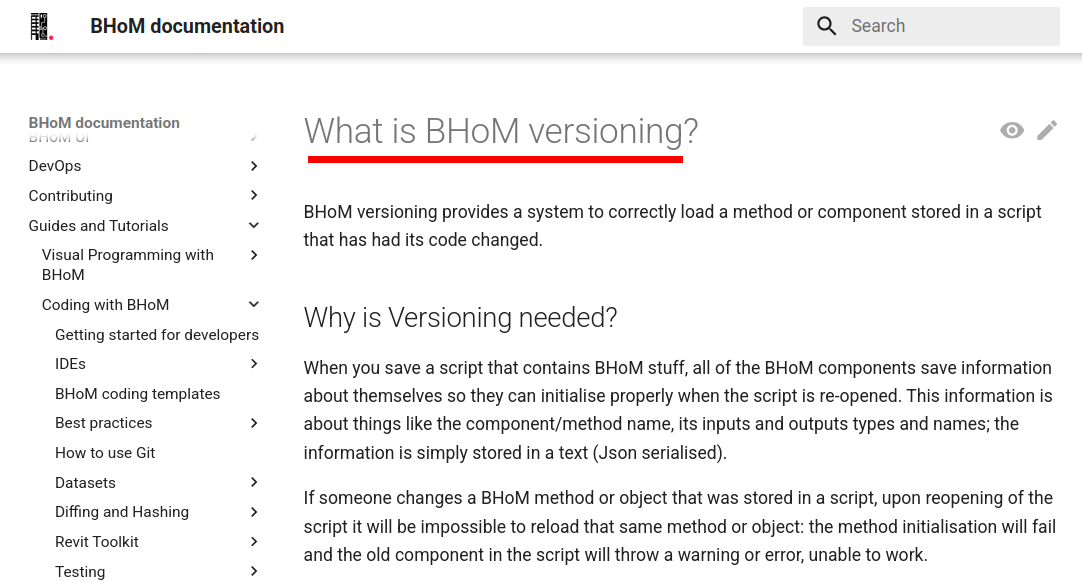Collapse the Guides and Tutorials section
1082x583 pixels.
click(254, 225)
